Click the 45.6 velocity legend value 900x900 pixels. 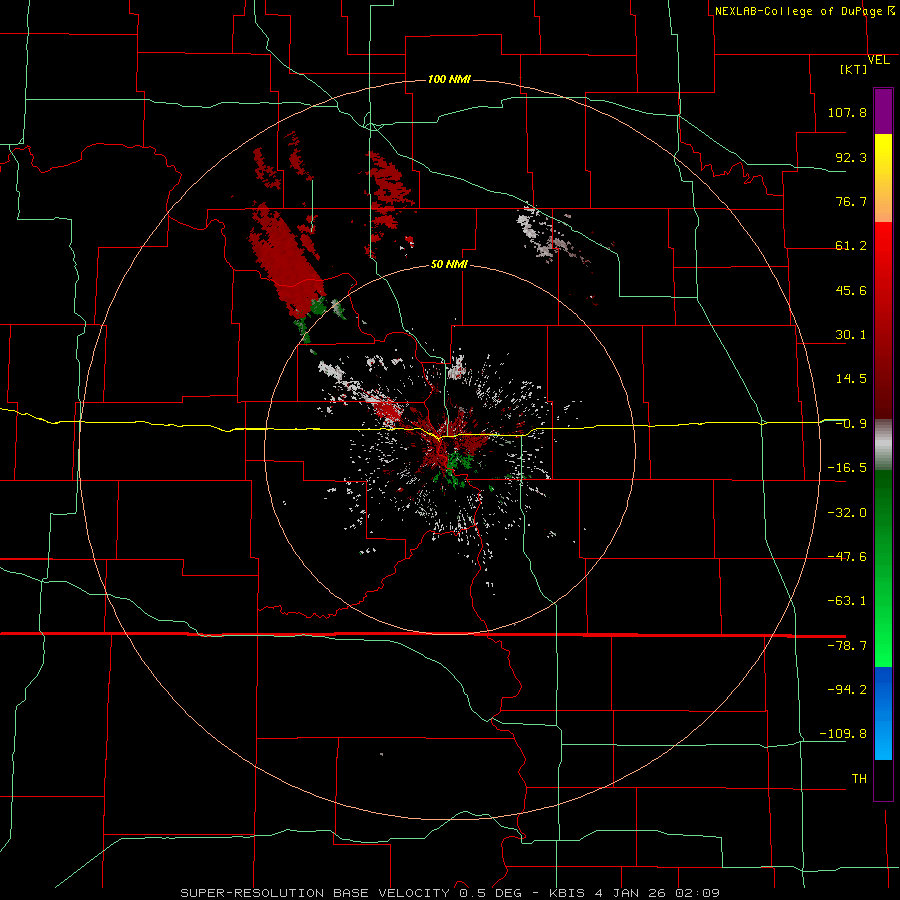[851, 290]
